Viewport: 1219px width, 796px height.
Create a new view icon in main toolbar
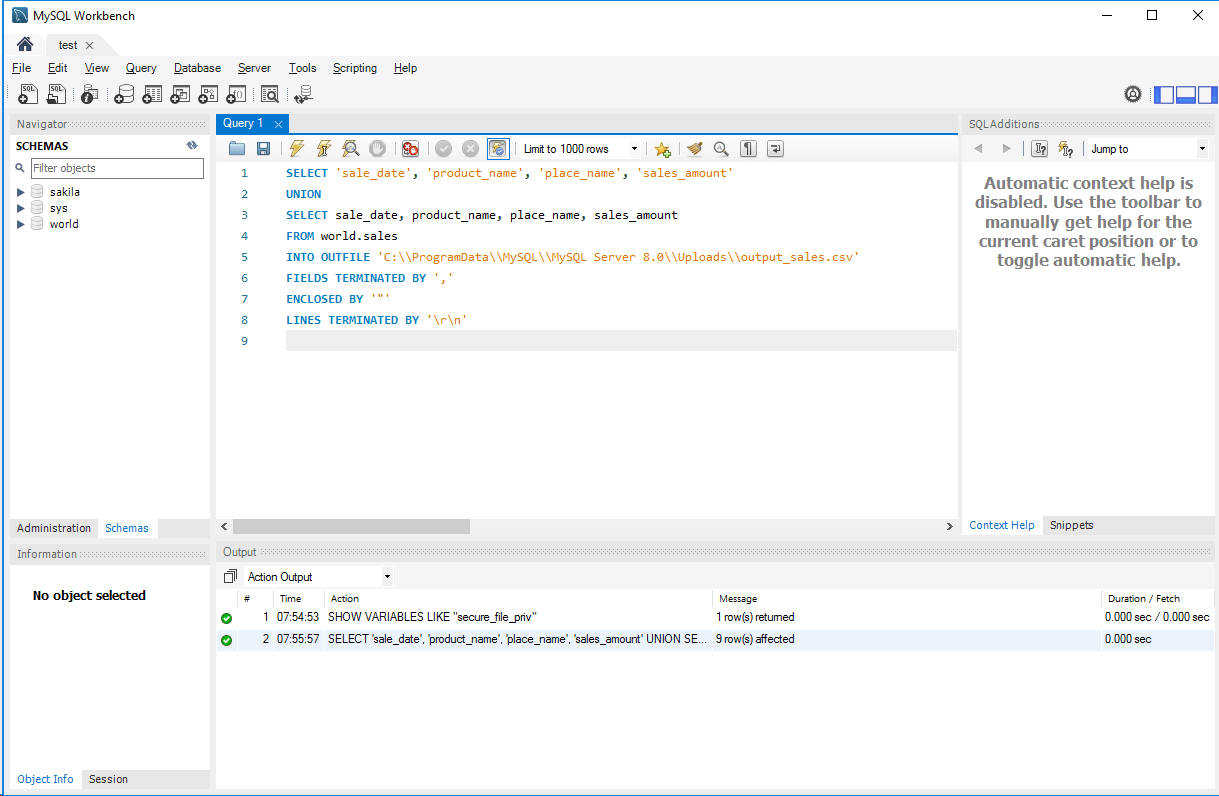[180, 94]
